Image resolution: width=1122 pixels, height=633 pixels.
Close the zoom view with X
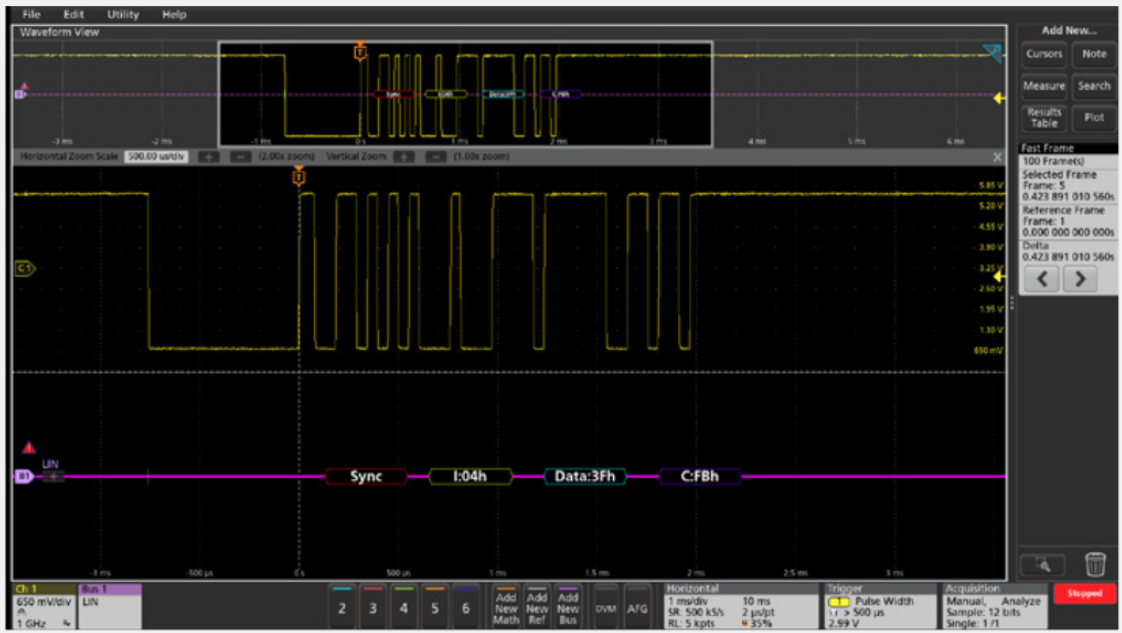point(997,157)
